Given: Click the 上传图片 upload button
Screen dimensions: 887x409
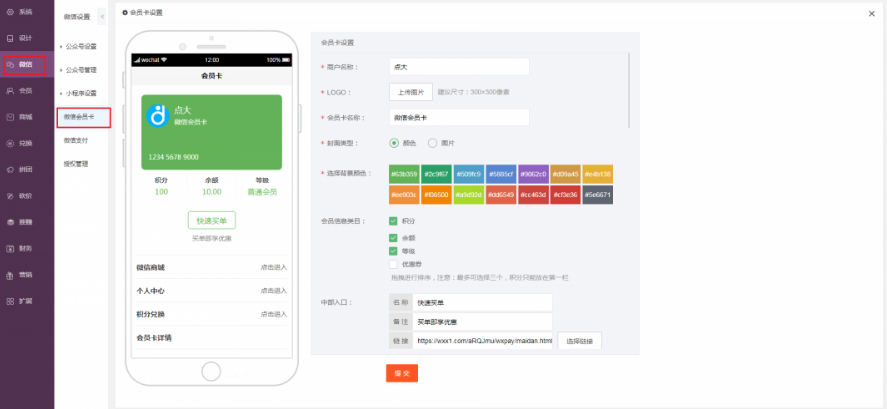Looking at the screenshot, I should pyautogui.click(x=410, y=92).
